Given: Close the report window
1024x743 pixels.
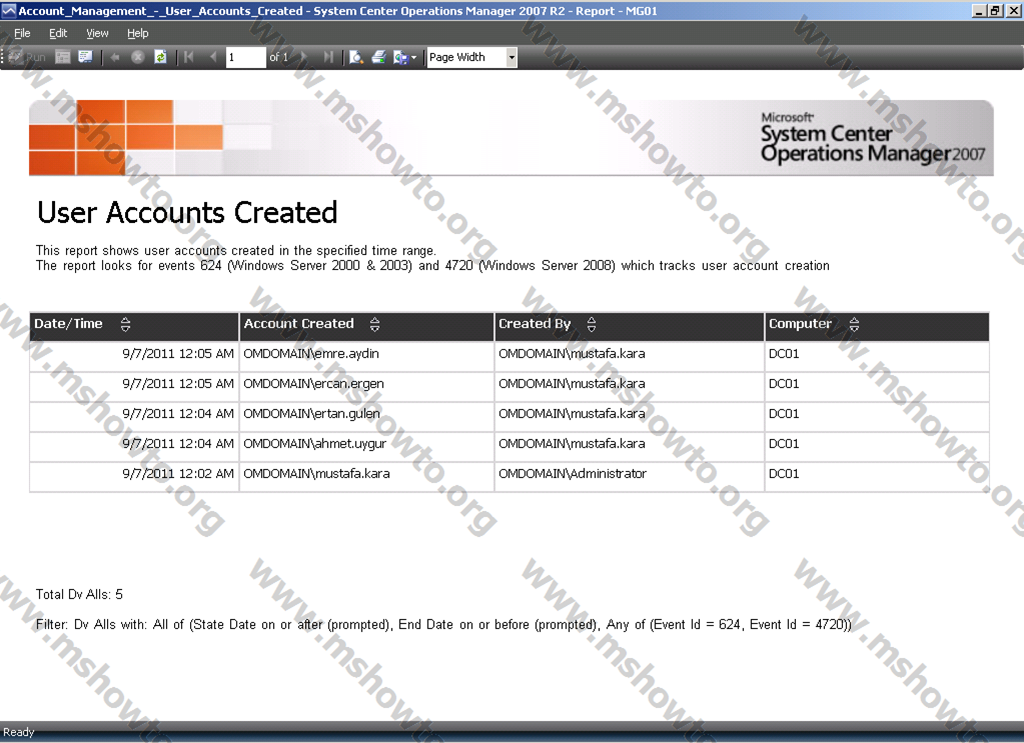Looking at the screenshot, I should point(1013,10).
